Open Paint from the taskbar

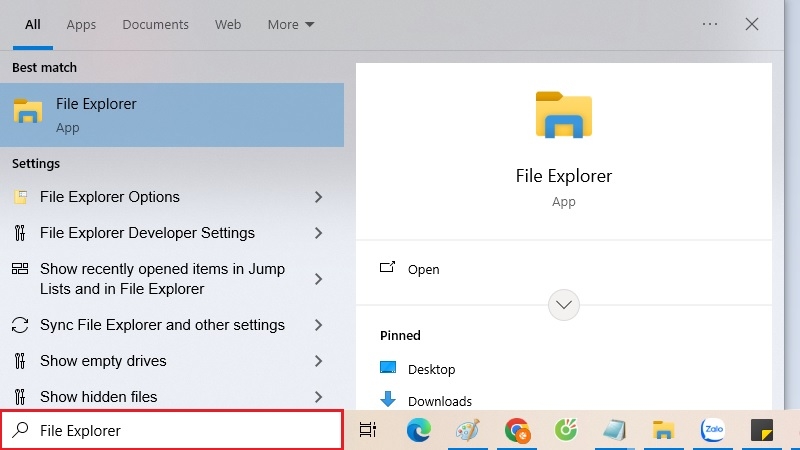467,430
